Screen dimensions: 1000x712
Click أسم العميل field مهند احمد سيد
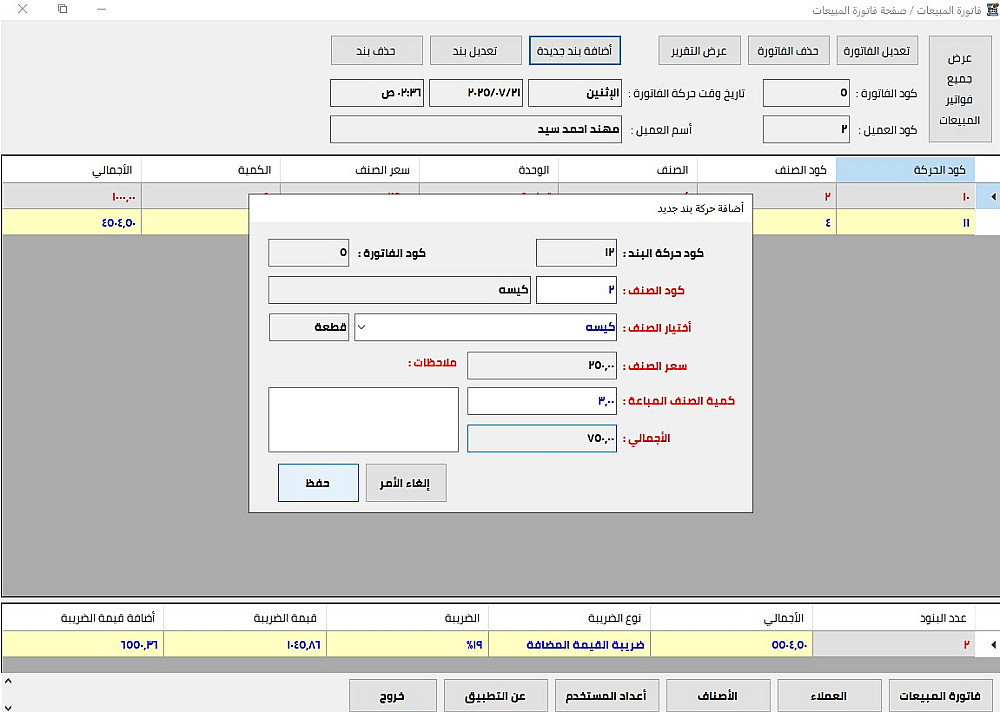476,130
